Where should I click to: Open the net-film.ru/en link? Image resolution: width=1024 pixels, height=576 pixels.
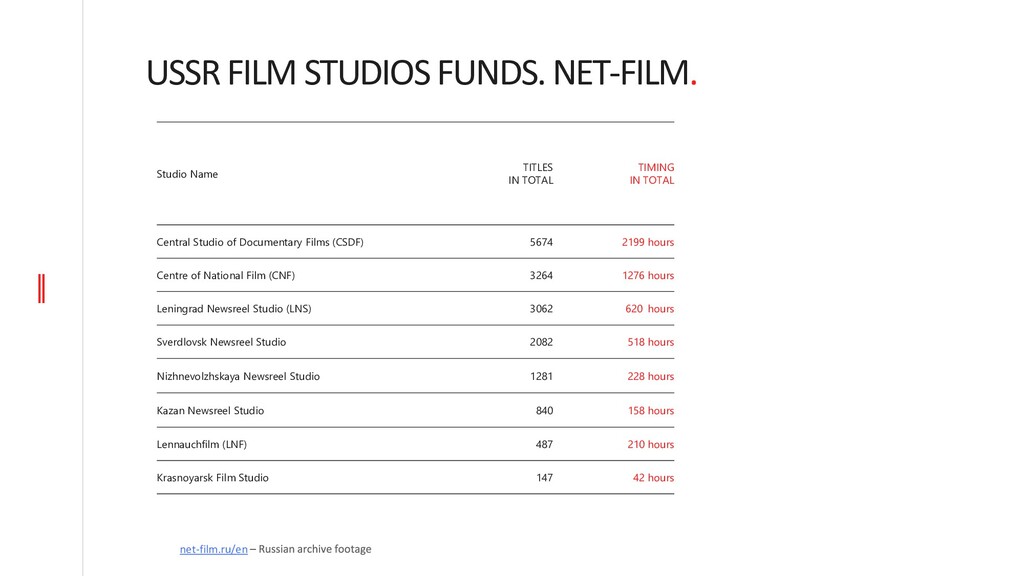214,549
